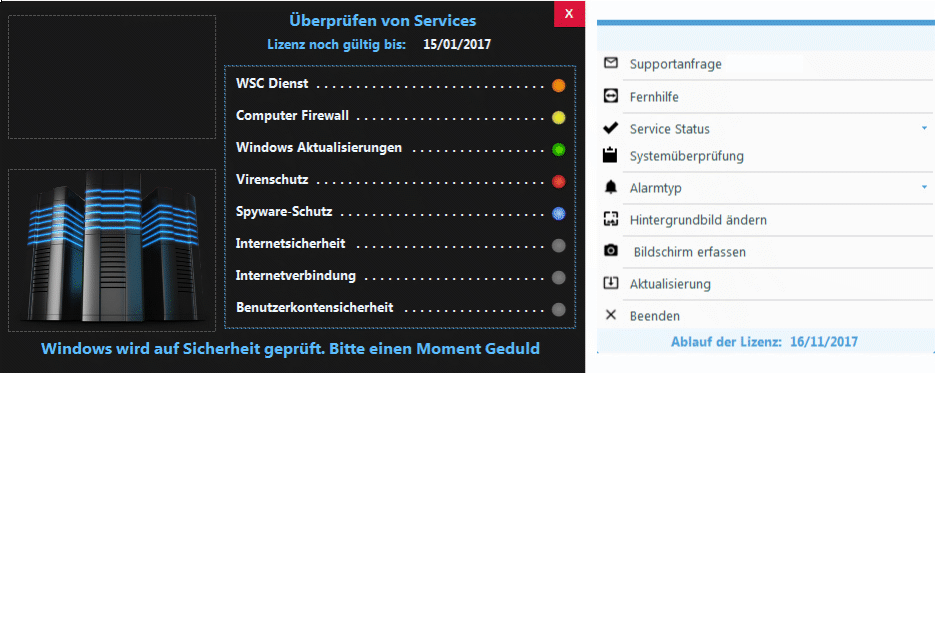Click the Systemüberprüfung clipboard icon
The image size is (935, 620).
coord(611,155)
